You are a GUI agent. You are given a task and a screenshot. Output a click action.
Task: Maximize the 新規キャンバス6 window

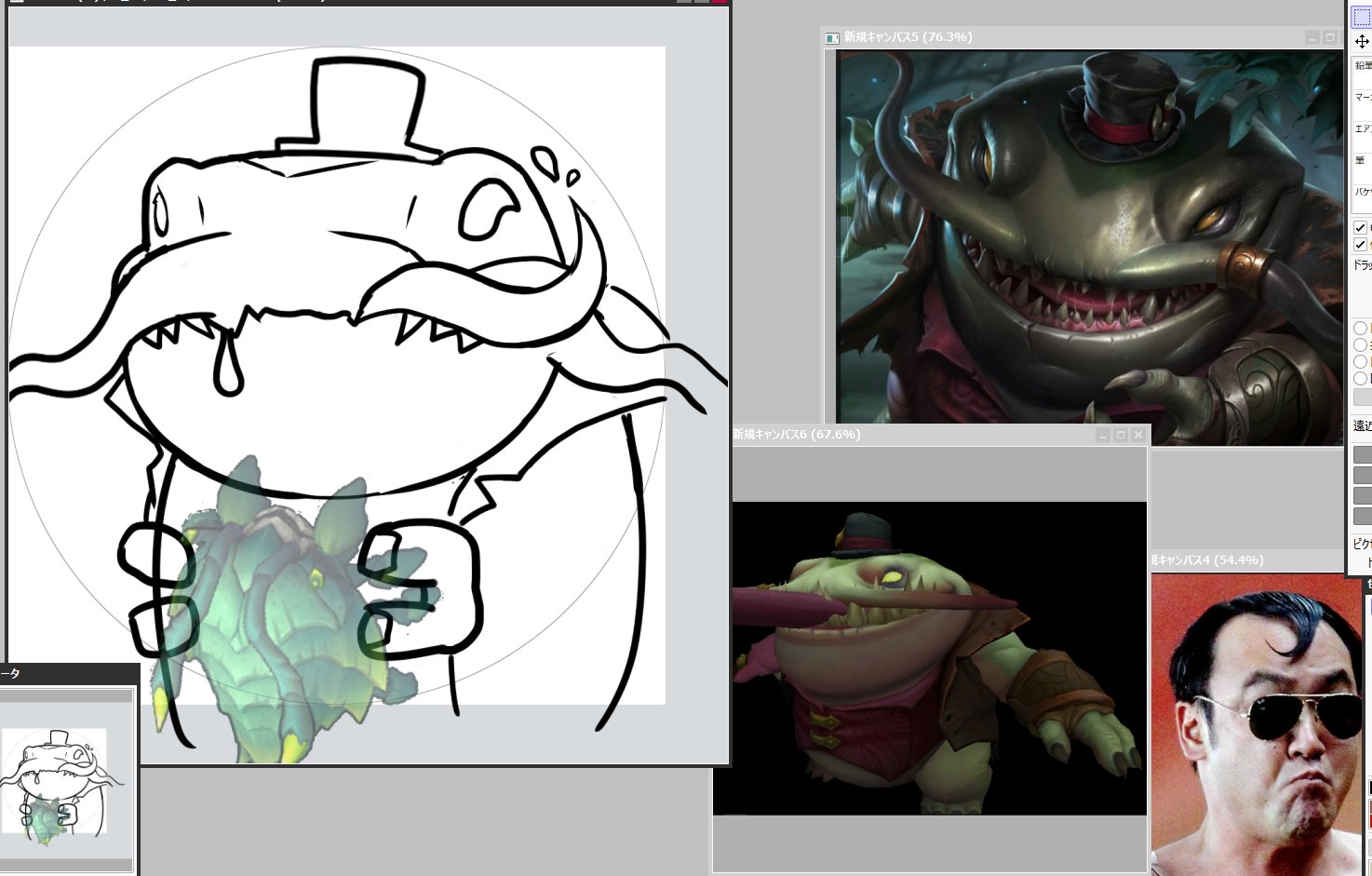point(1121,435)
